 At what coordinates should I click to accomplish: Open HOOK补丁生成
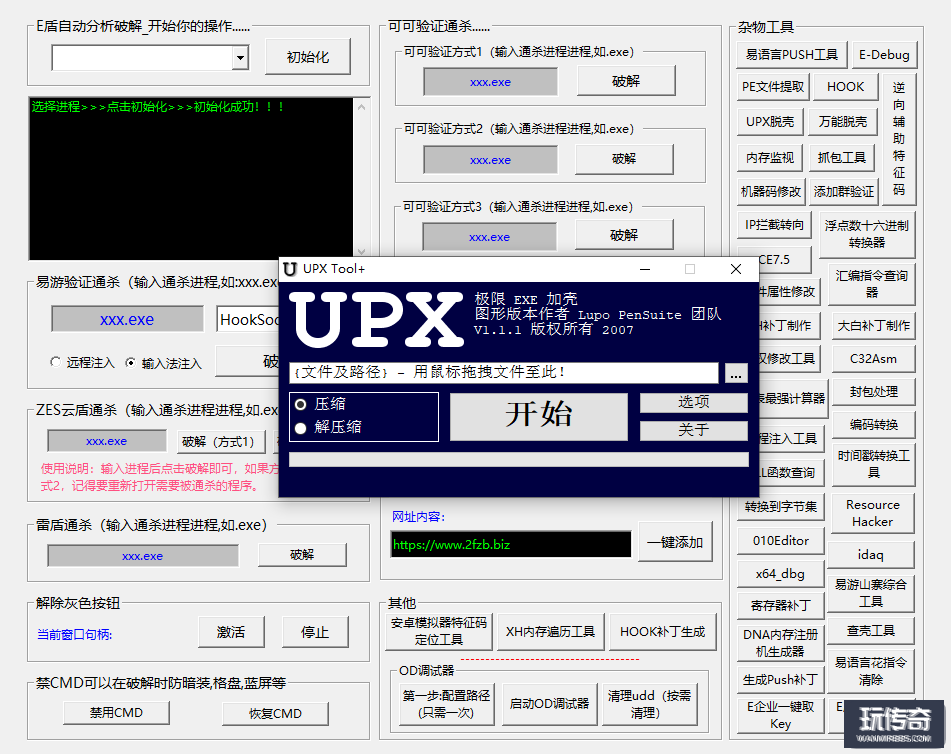tap(662, 631)
